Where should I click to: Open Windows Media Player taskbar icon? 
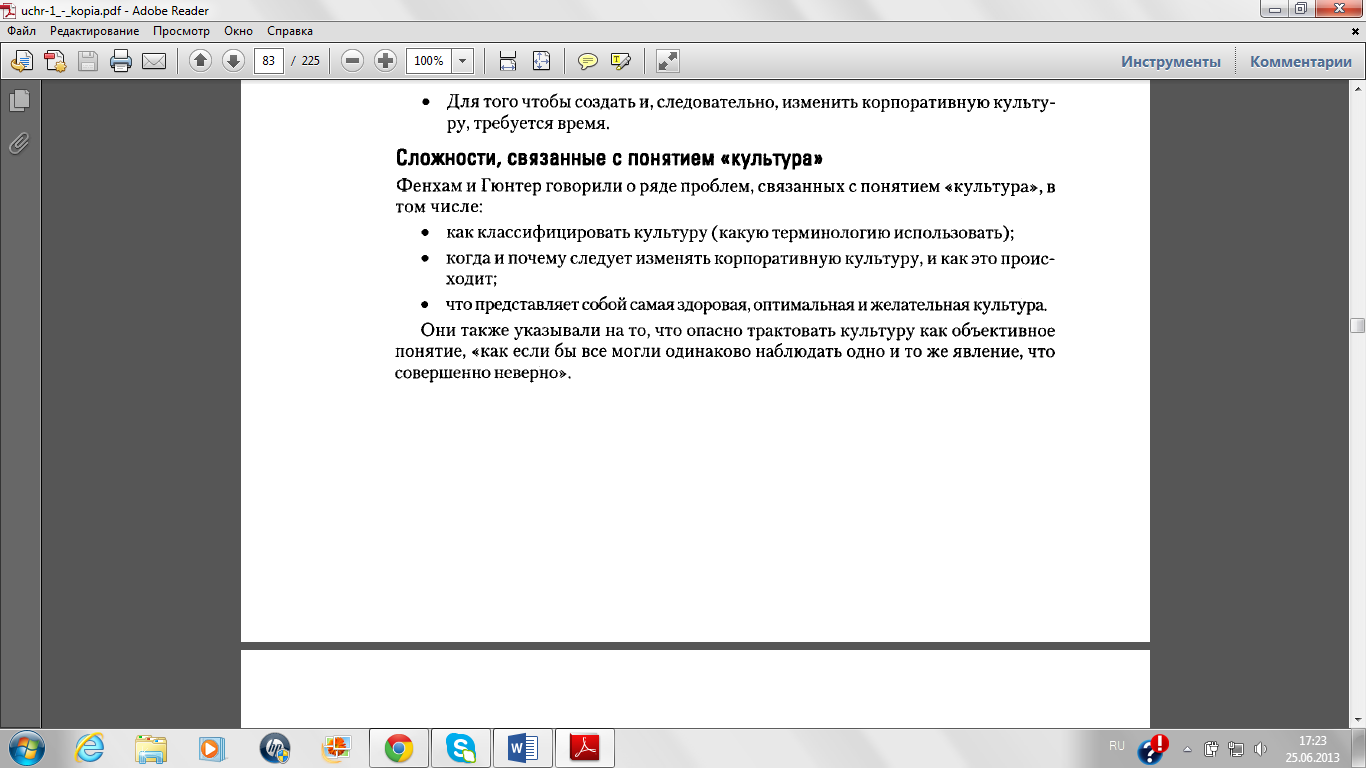tap(212, 747)
